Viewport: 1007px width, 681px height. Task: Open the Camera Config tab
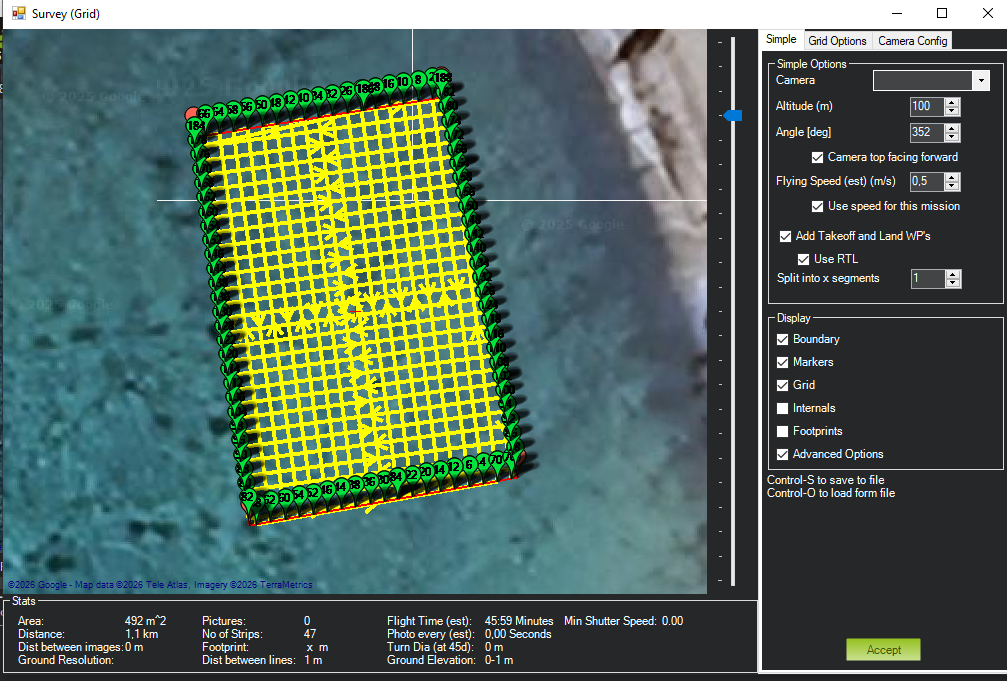[912, 41]
